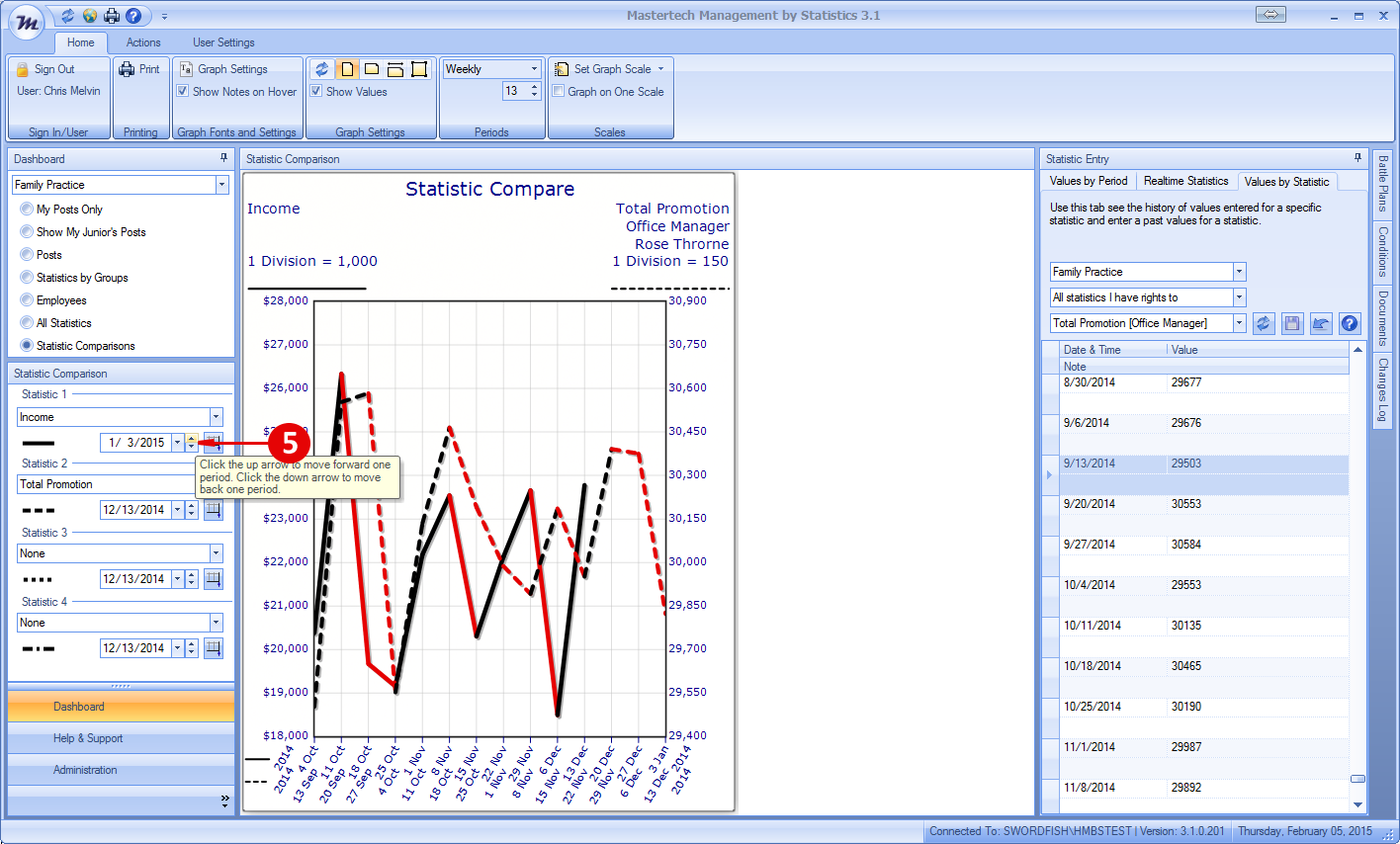This screenshot has width=1400, height=844.
Task: Toggle the Show Values checkbox
Action: pos(316,91)
